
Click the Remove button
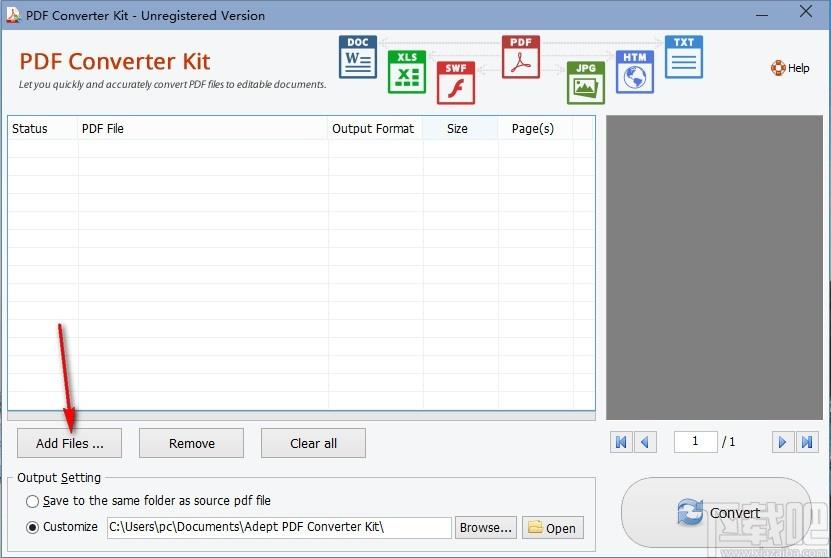click(x=191, y=443)
